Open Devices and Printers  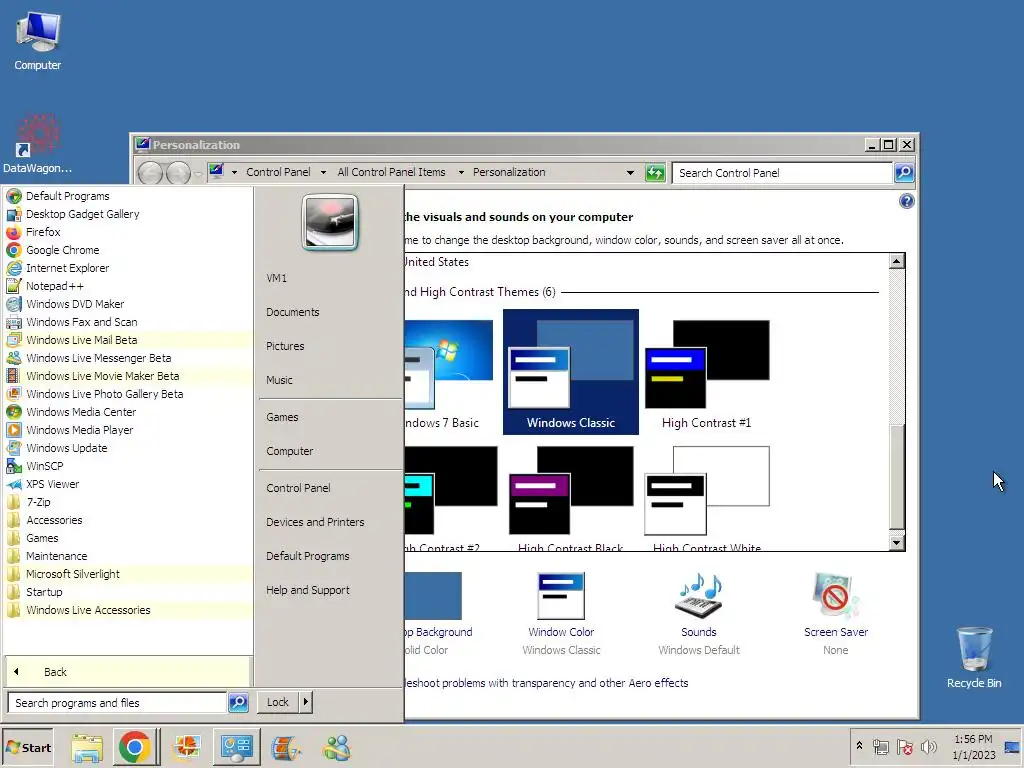coord(315,522)
